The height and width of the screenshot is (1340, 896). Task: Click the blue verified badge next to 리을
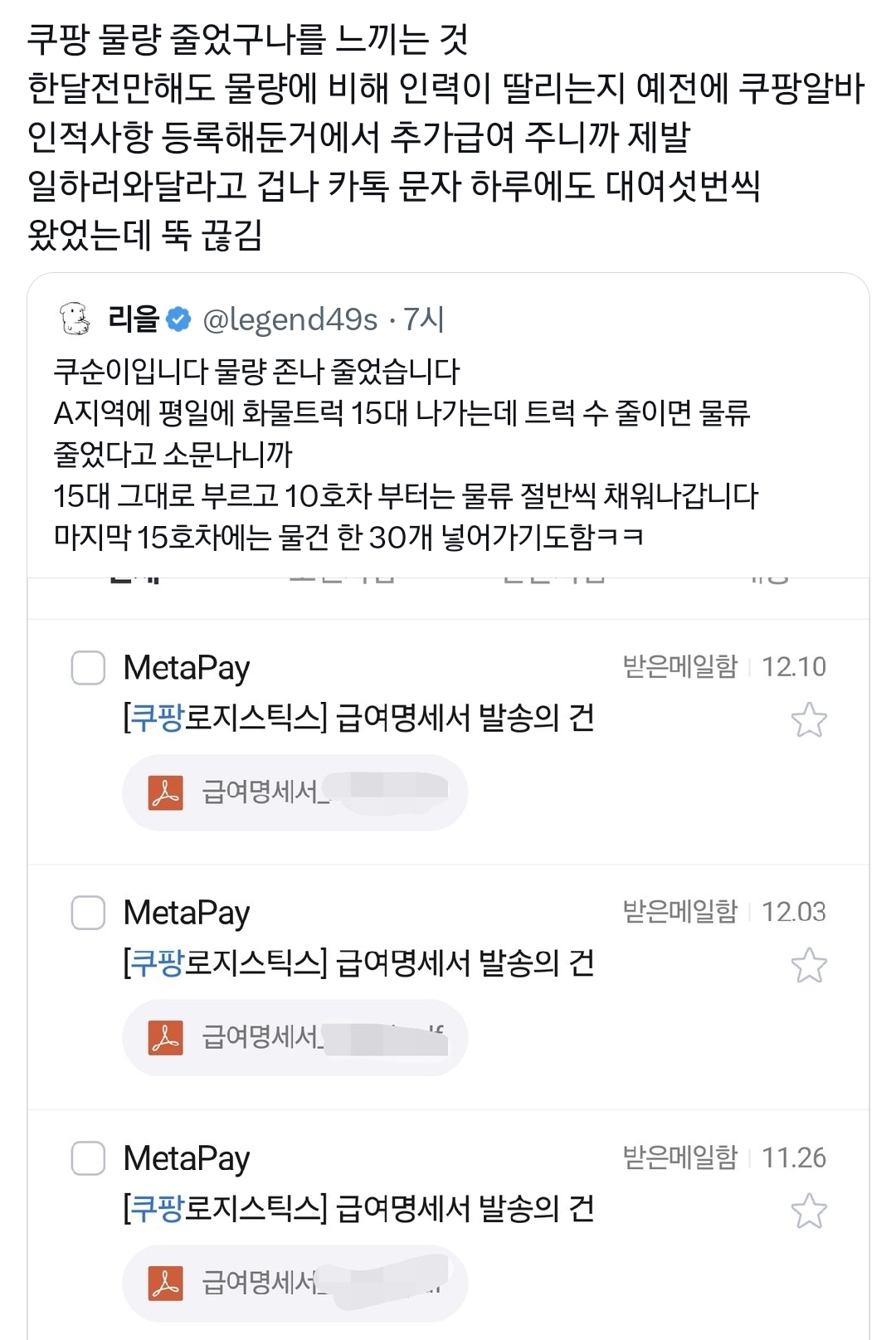click(178, 319)
